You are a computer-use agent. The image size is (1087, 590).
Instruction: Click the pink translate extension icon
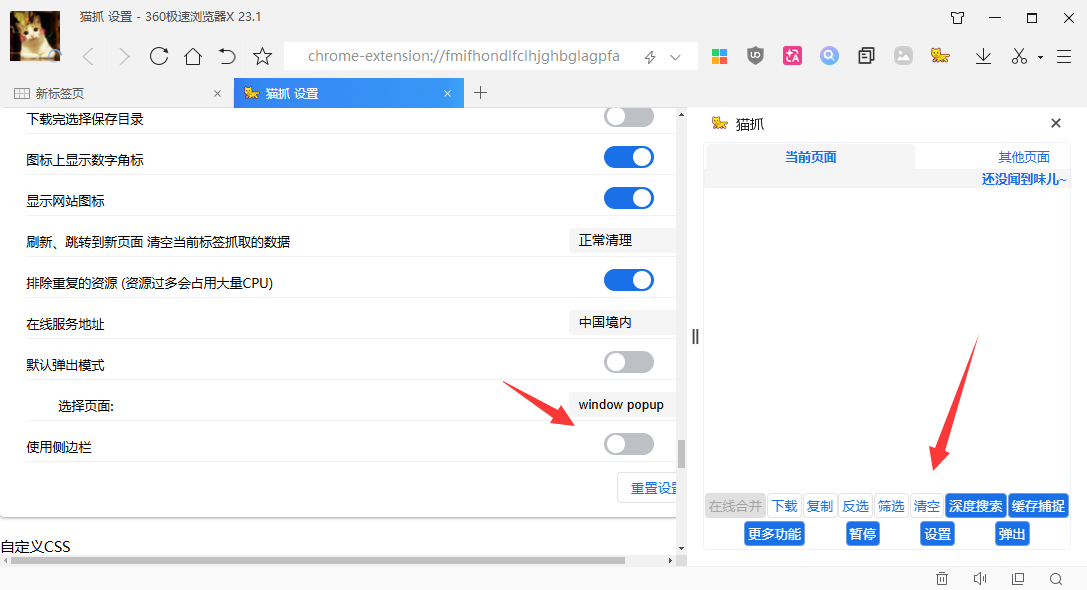click(x=793, y=56)
